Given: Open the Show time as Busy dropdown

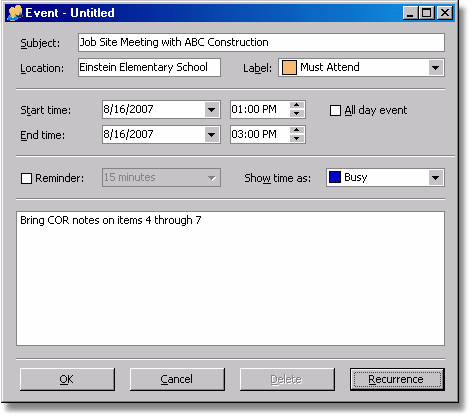Looking at the screenshot, I should pyautogui.click(x=385, y=177).
